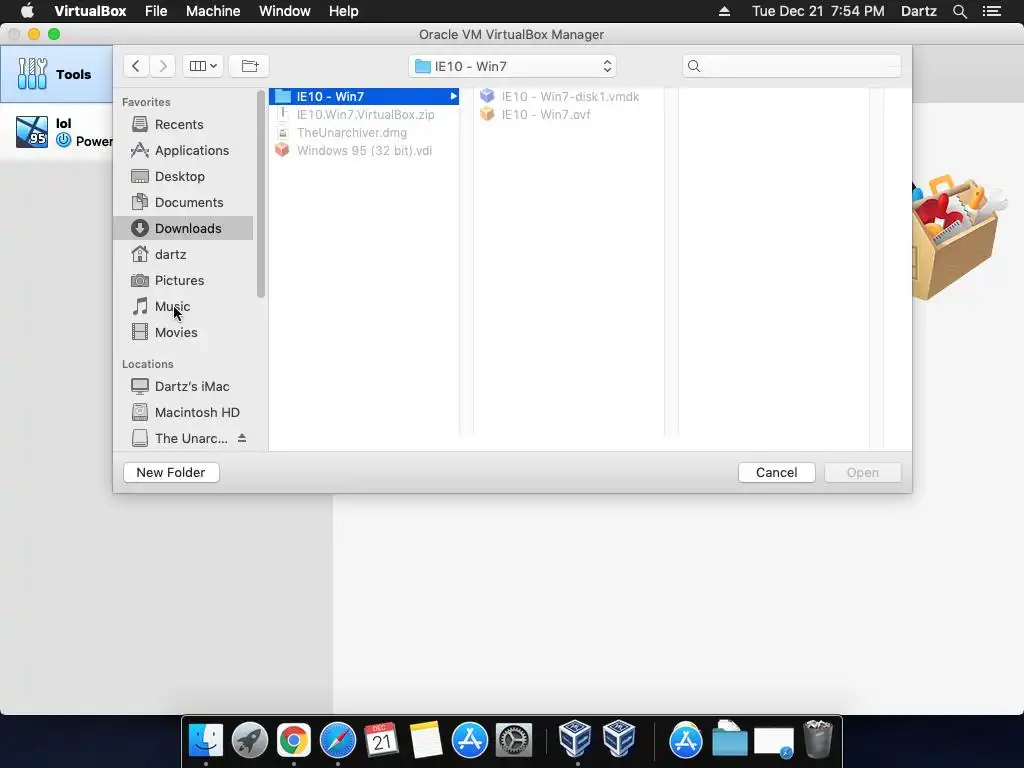Screen dimensions: 1024x768
Task: Click IE10 - Win7-disk1.vmdk file
Action: [560, 96]
